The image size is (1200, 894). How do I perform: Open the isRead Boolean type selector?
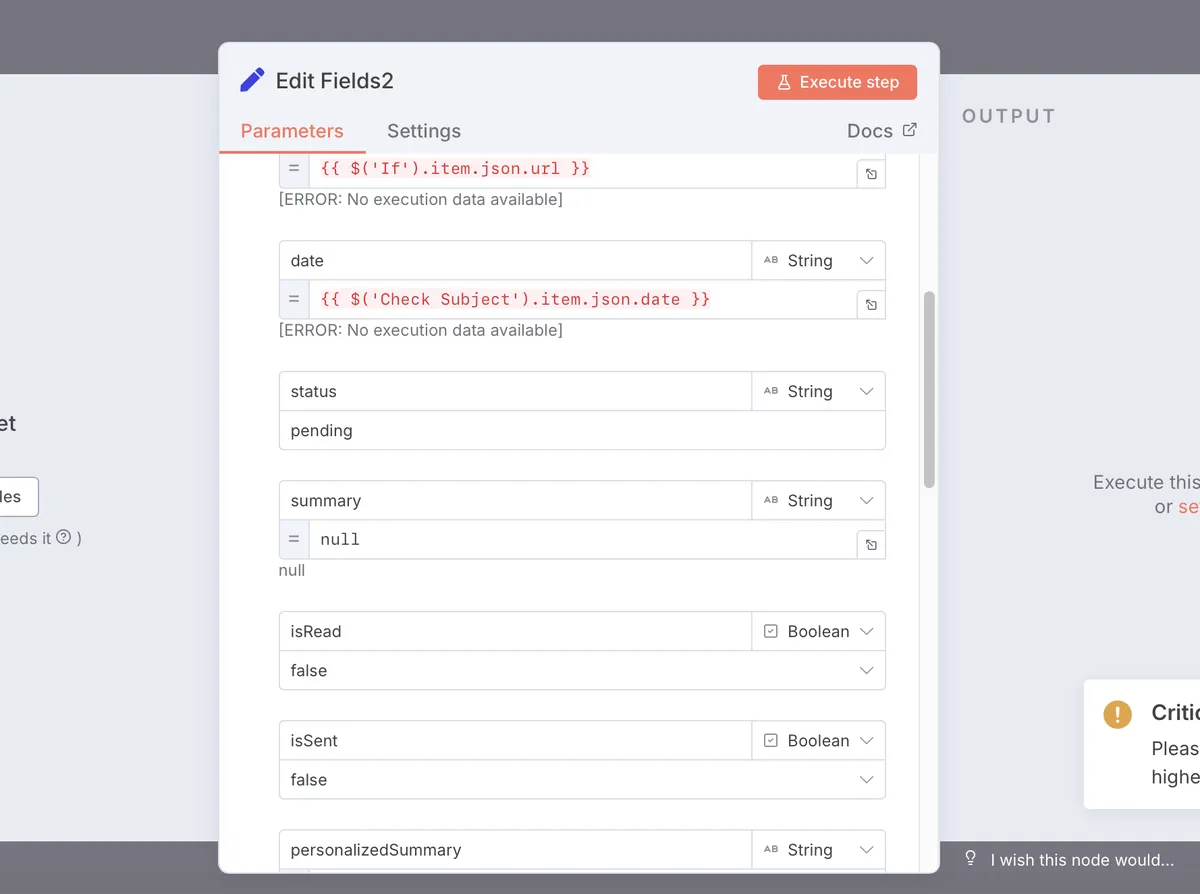pos(818,632)
